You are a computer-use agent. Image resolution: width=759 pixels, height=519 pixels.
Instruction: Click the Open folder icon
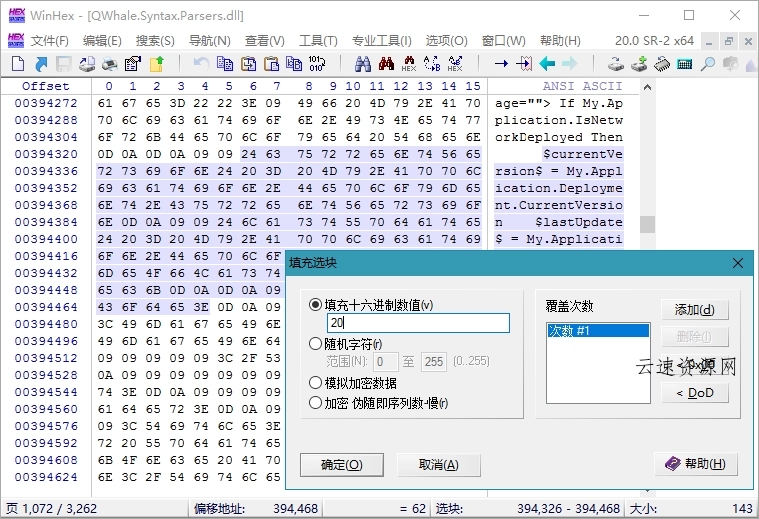pyautogui.click(x=156, y=64)
